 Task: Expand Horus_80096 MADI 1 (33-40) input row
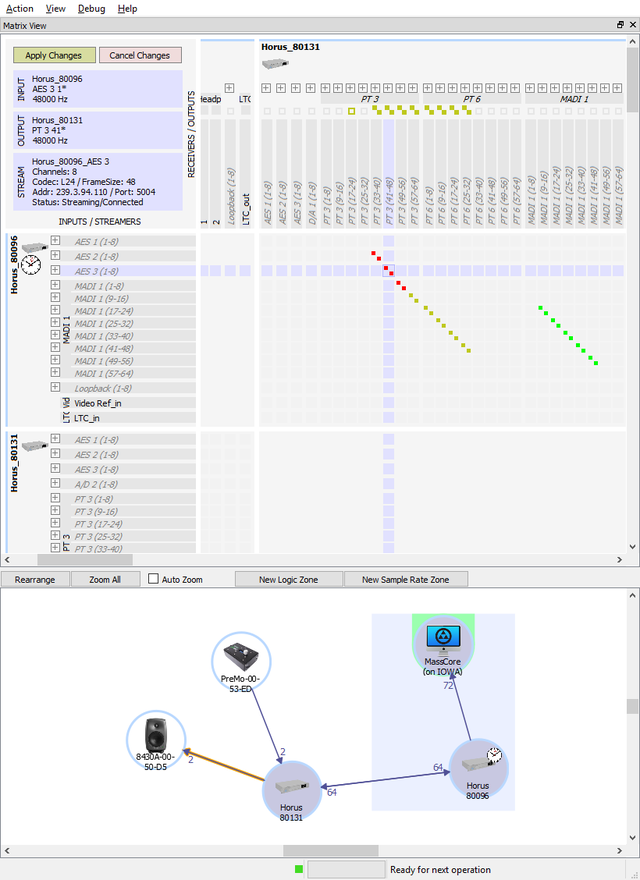coord(55,334)
